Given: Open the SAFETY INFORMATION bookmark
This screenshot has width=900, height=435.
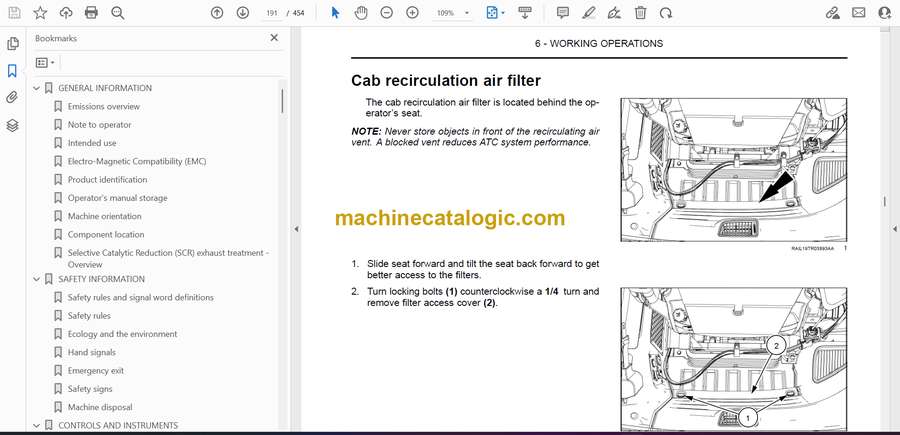Looking at the screenshot, I should 102,279.
